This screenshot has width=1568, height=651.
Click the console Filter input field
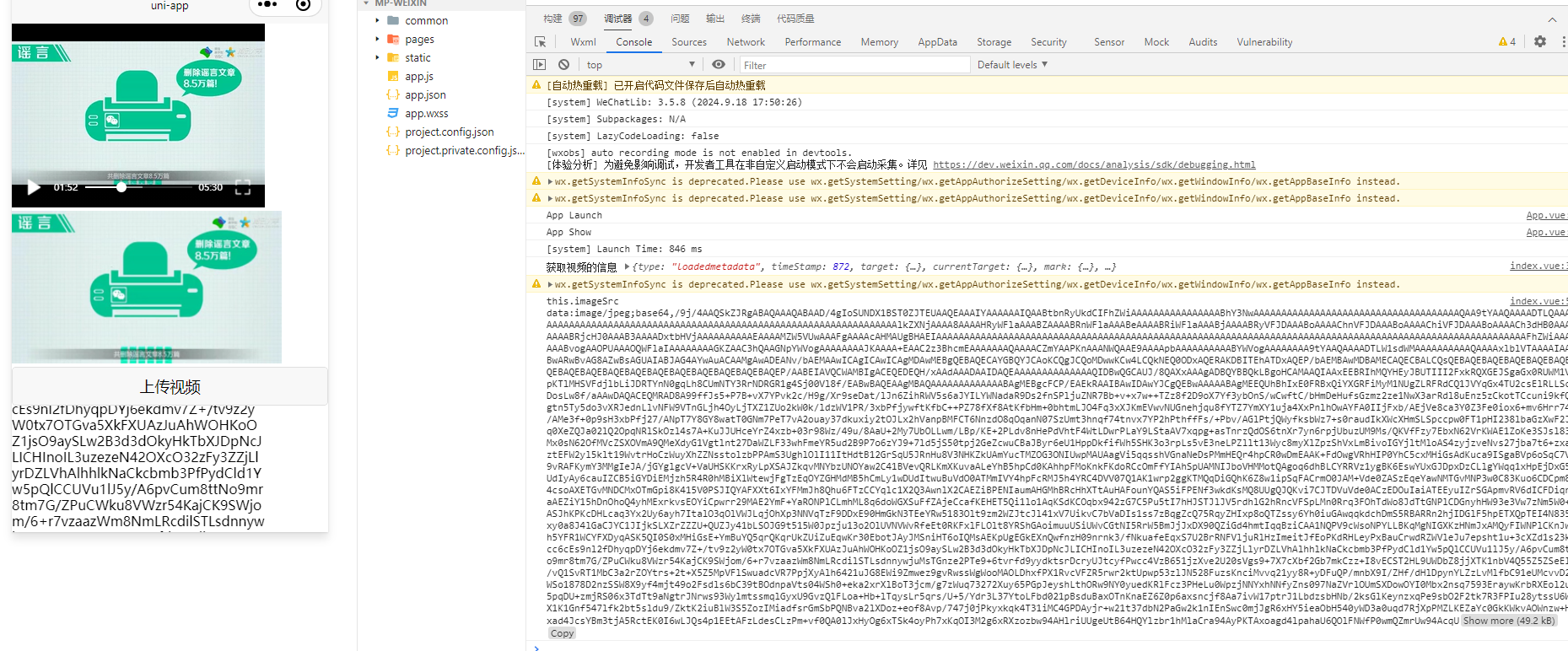point(854,65)
